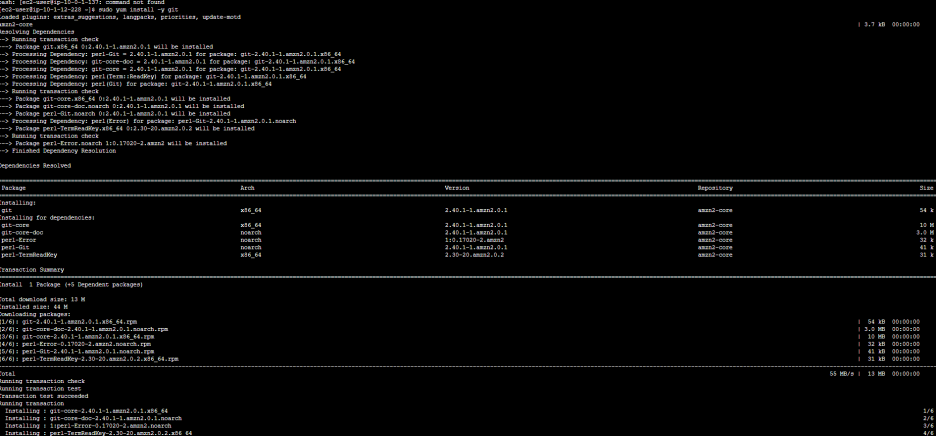Image resolution: width=936 pixels, height=436 pixels.
Task: Click Processing Dependency perl(Term::ReadKey) line
Action: point(153,76)
